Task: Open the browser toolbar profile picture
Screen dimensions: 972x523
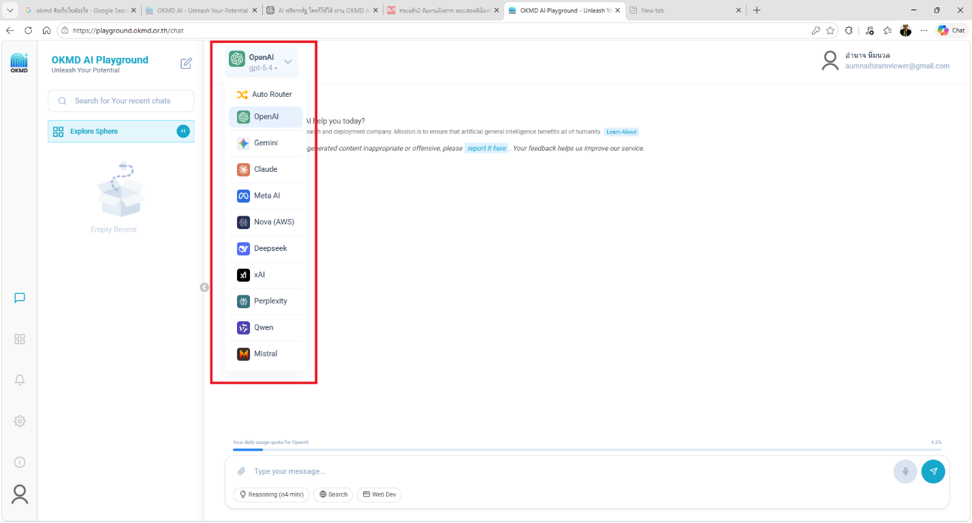Action: tap(906, 30)
